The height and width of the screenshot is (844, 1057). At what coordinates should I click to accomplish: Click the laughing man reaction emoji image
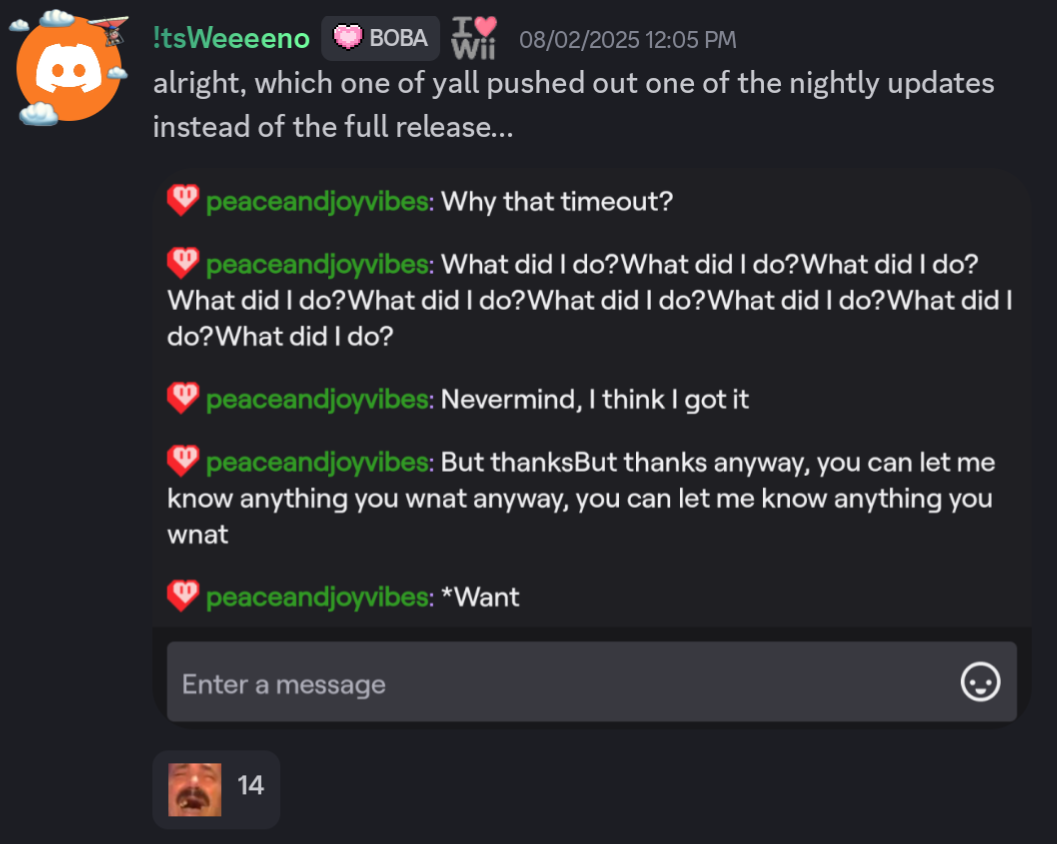pos(195,789)
